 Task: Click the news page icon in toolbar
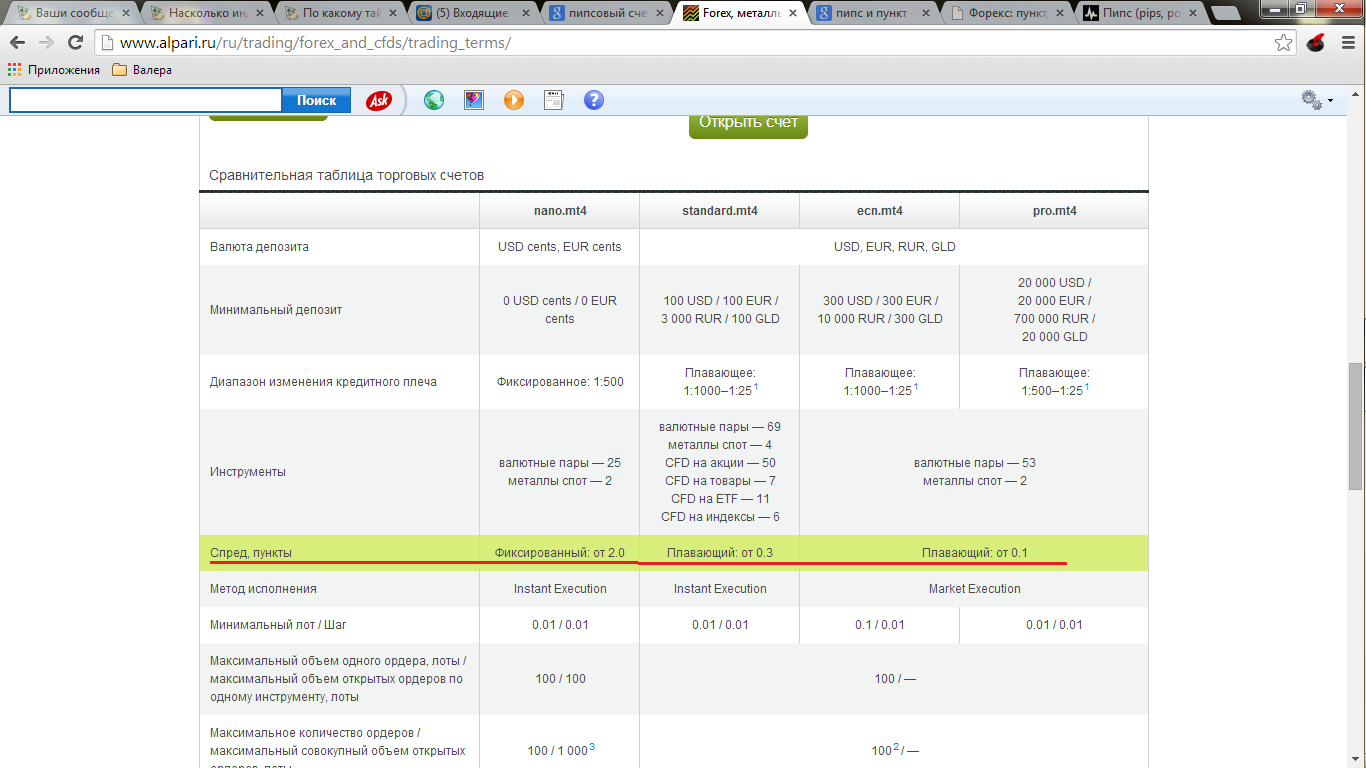[554, 100]
